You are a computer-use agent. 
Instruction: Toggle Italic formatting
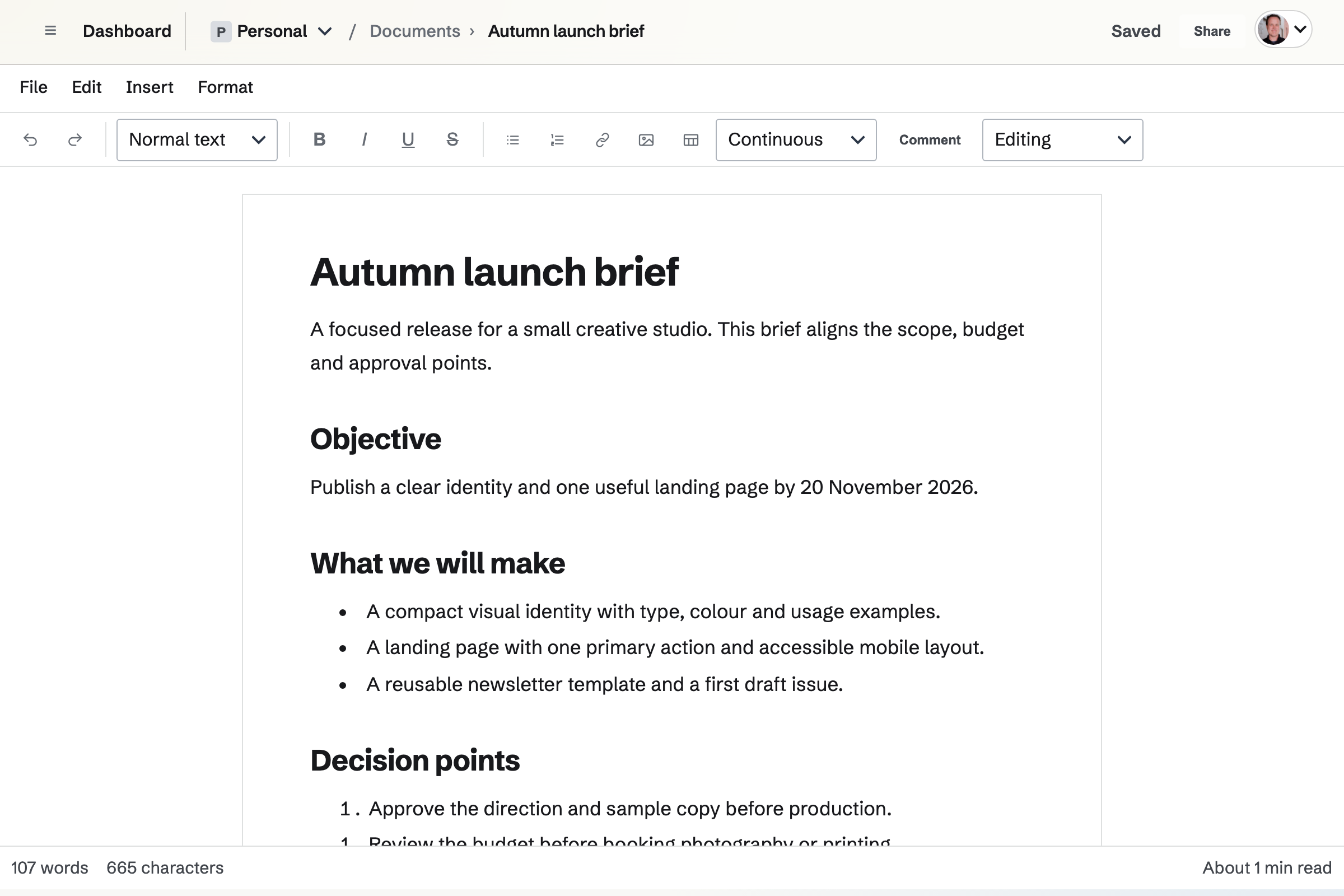(x=364, y=140)
